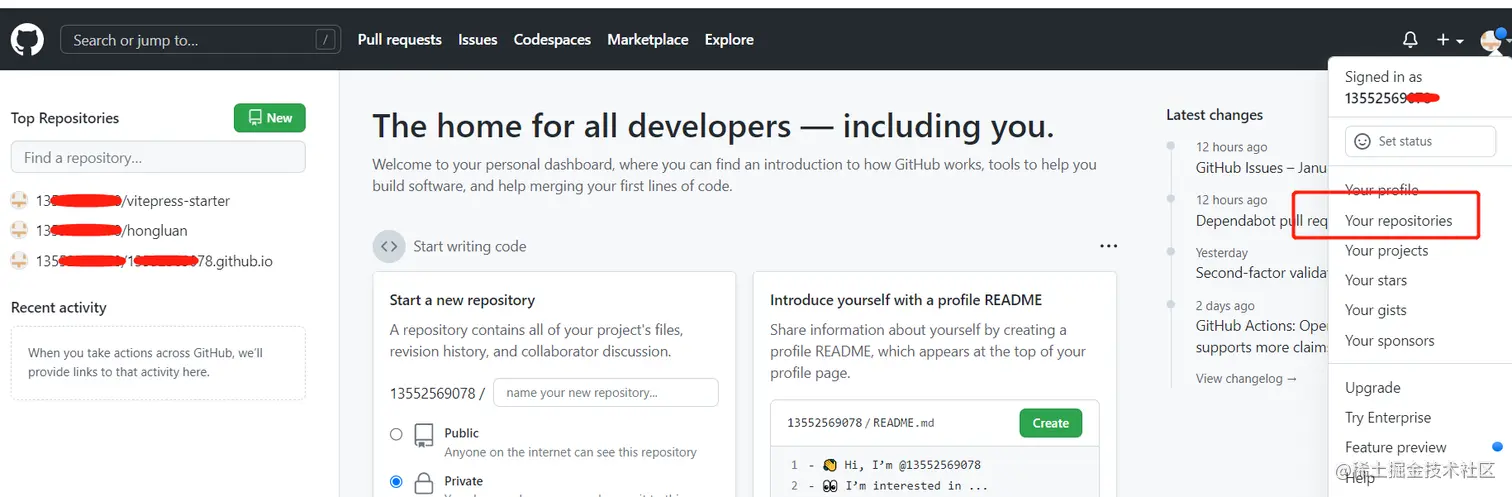Image resolution: width=1512 pixels, height=497 pixels.
Task: Click the Find a repository input field
Action: pyautogui.click(x=158, y=157)
